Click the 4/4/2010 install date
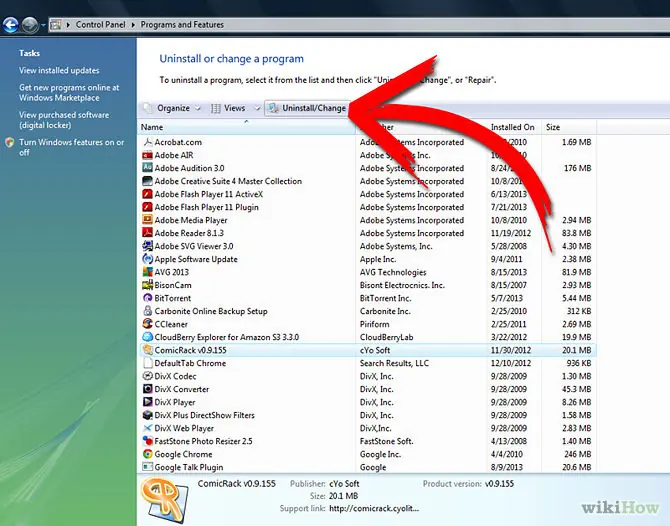Image resolution: width=670 pixels, height=526 pixels. pyautogui.click(x=506, y=454)
